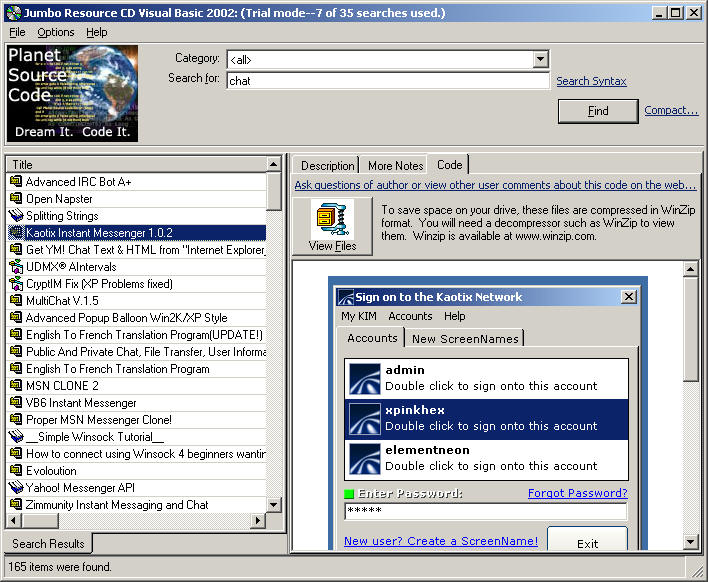Click the icon beside How to connect using Winsock
This screenshot has height=582, width=708.
pyautogui.click(x=16, y=453)
